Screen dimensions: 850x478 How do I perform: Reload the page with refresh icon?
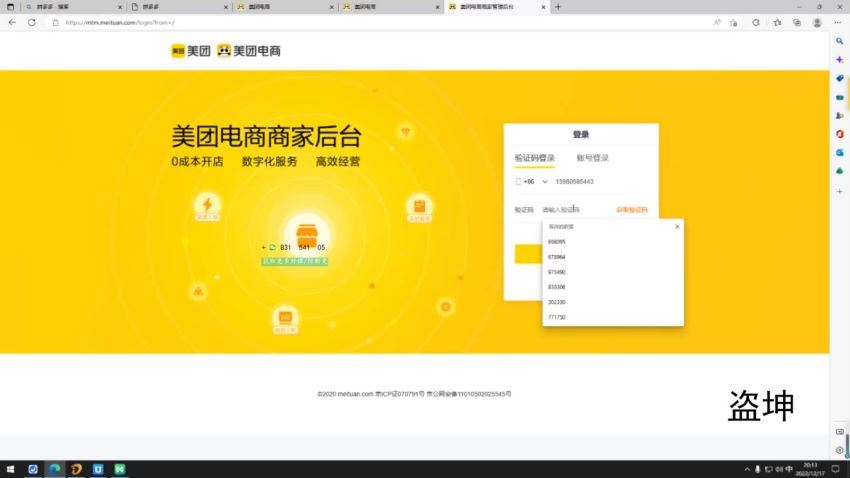point(32,22)
